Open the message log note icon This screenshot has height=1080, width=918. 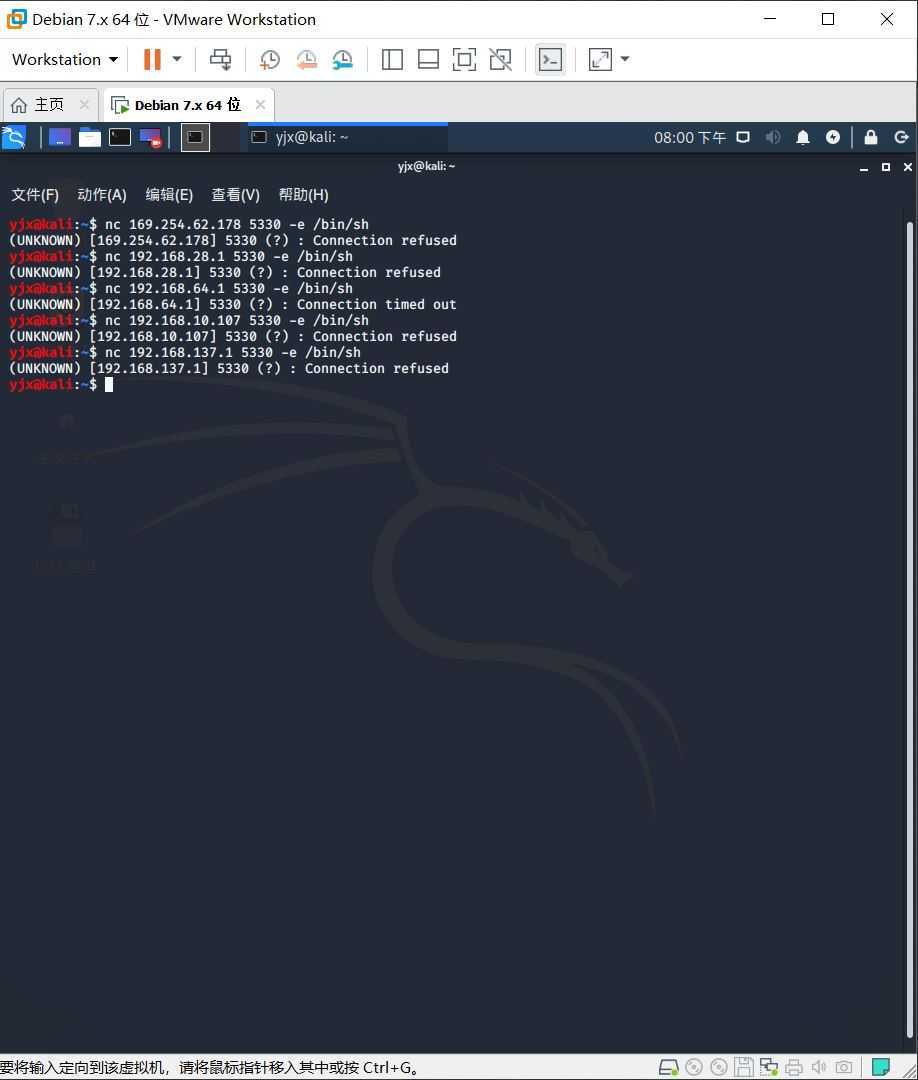coord(881,1068)
